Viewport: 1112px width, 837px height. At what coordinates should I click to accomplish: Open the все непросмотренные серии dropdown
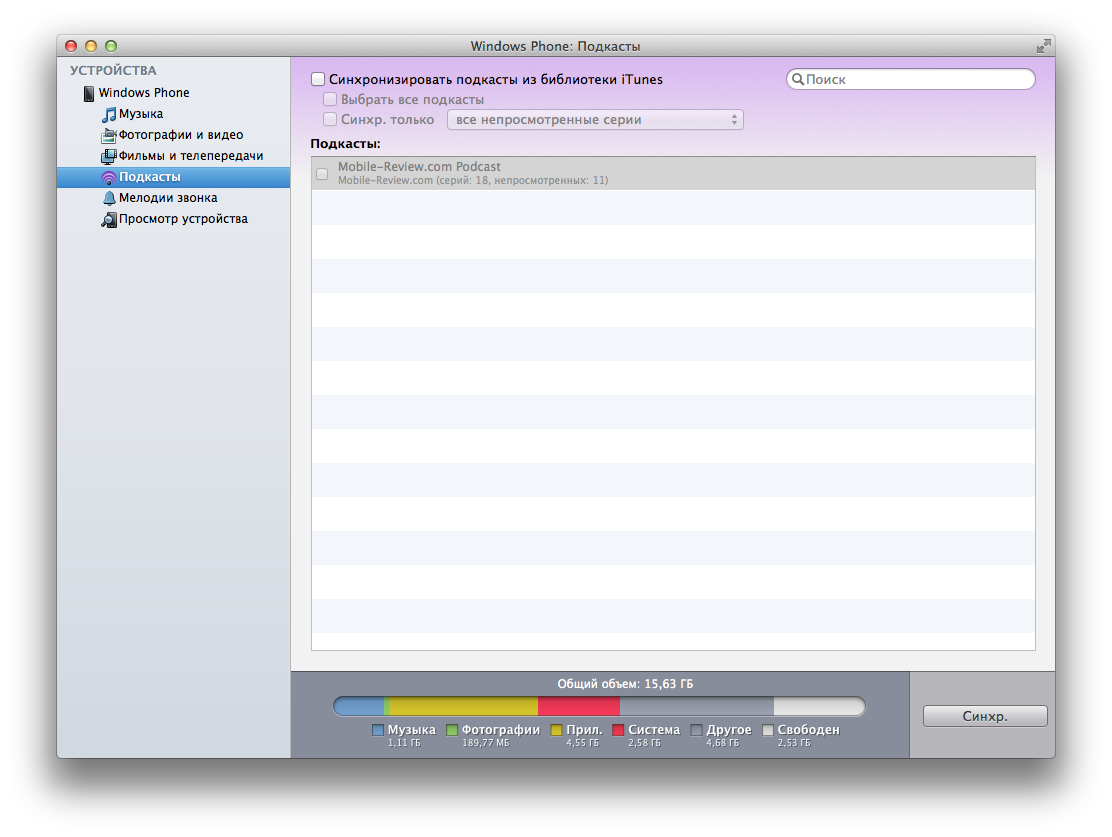point(595,120)
